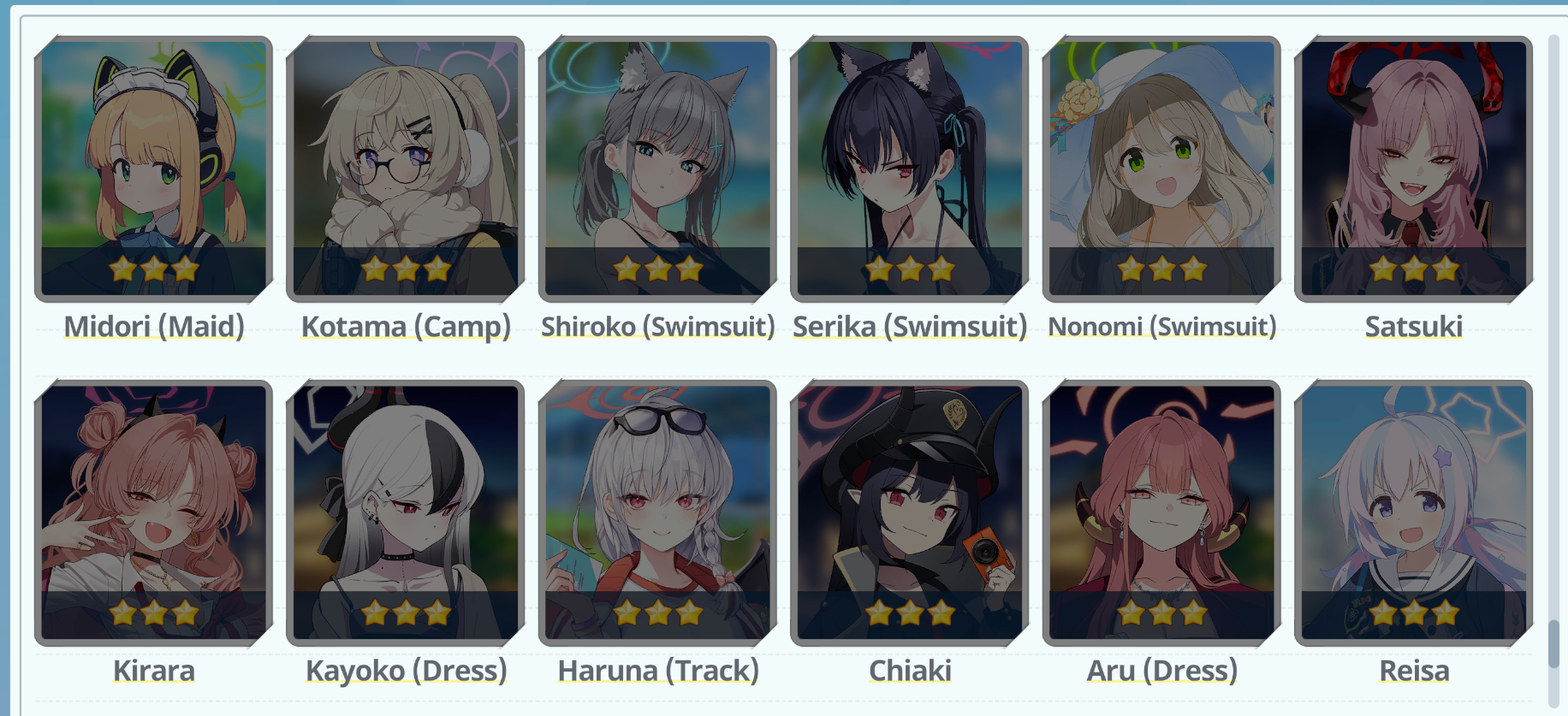Click the Nonomi (Swimsuit) name link
This screenshot has height=716, width=1568.
(1161, 327)
